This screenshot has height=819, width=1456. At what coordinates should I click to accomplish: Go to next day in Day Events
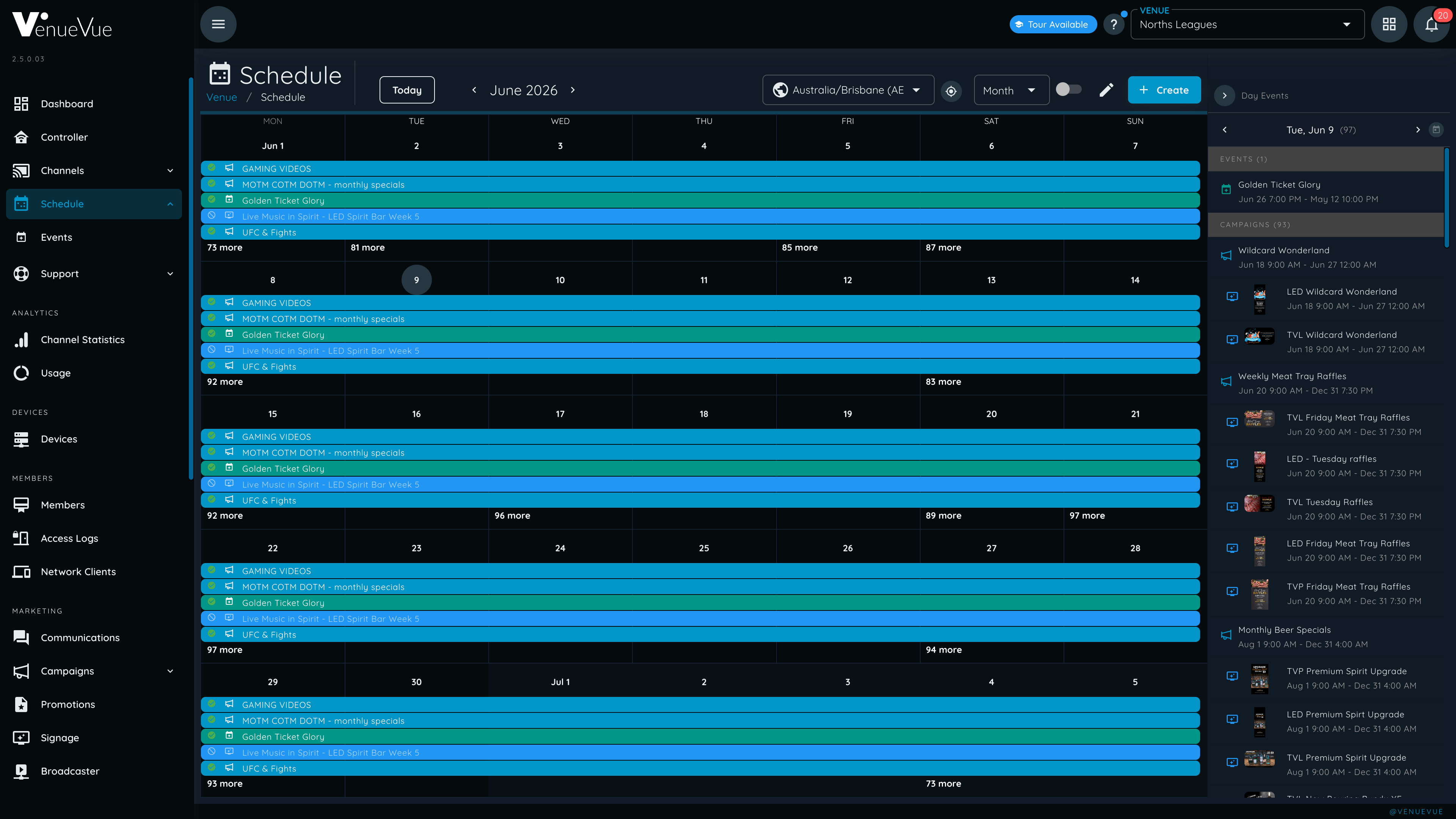point(1418,130)
